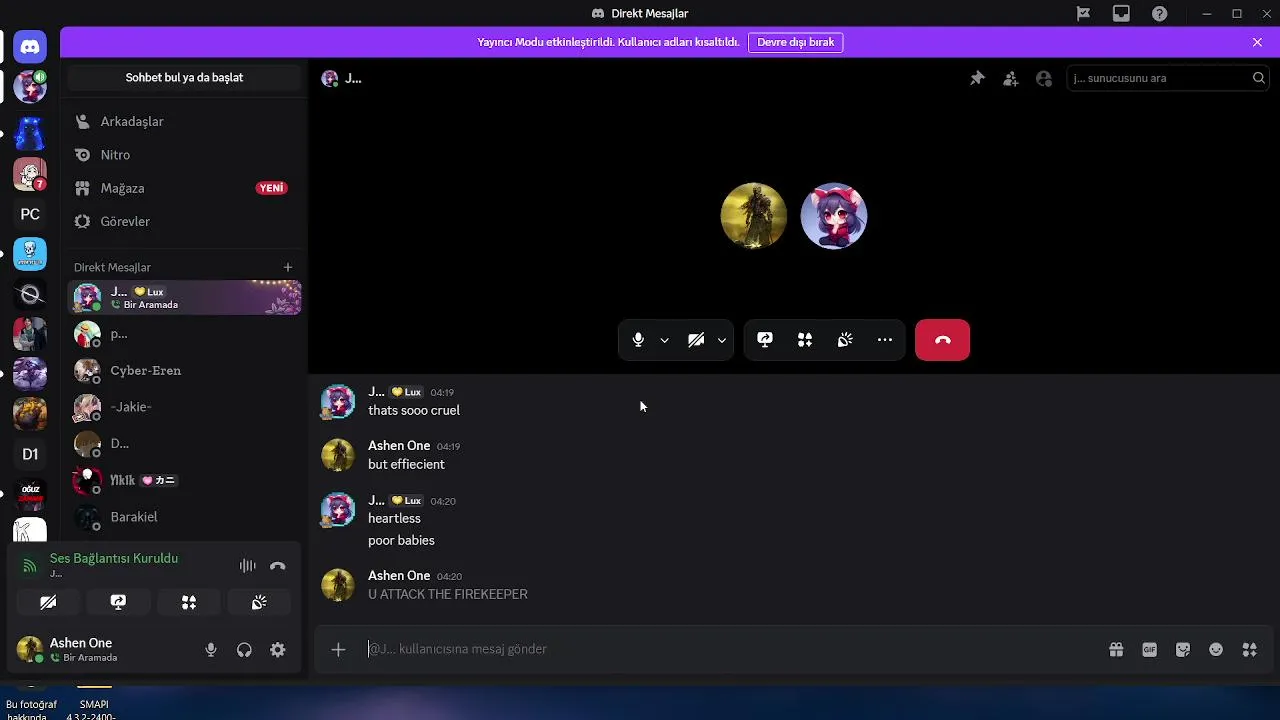The width and height of the screenshot is (1280, 720).
Task: Open server with 7 notifications badge
Action: pyautogui.click(x=30, y=174)
